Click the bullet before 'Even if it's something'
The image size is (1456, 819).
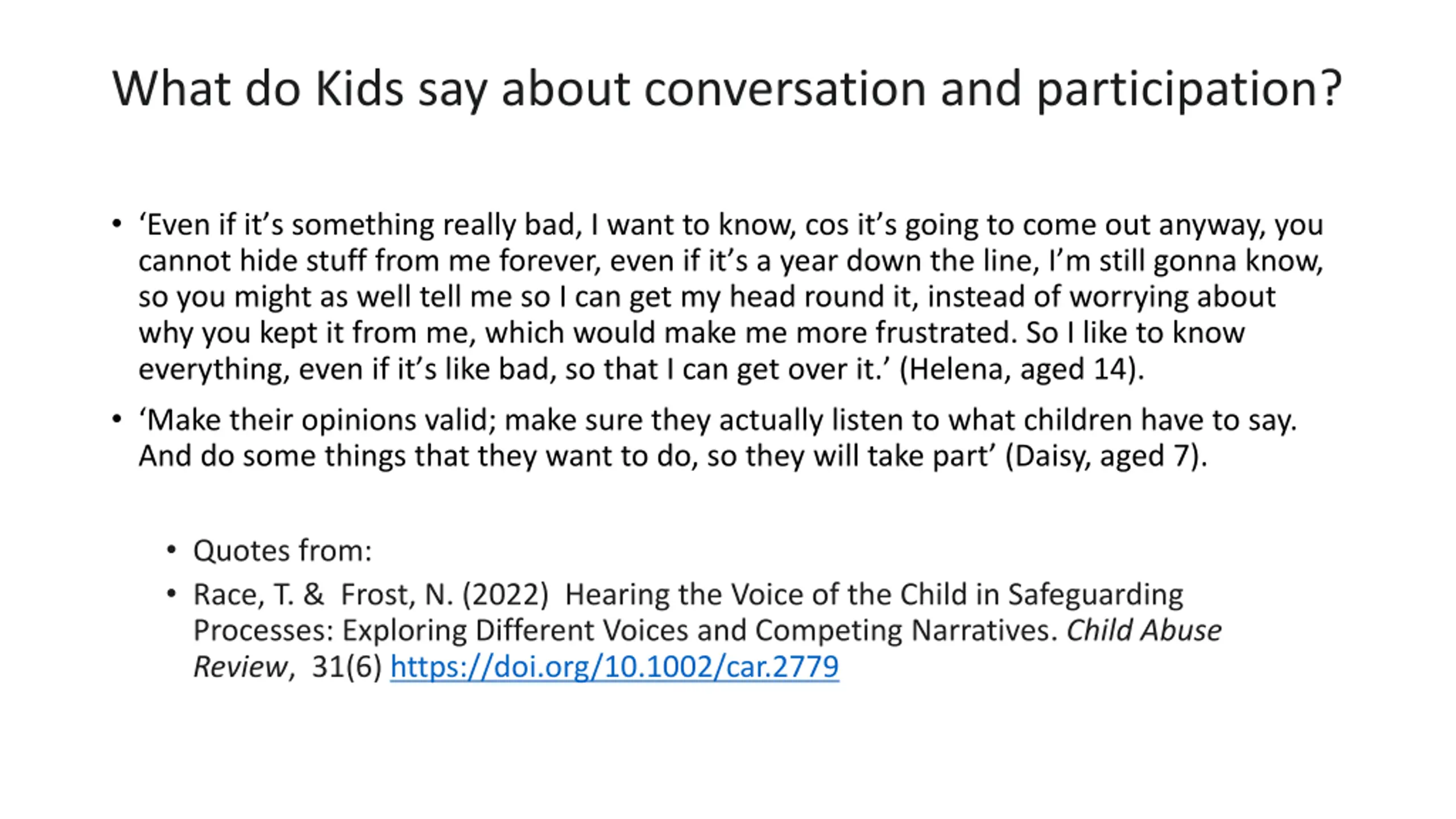click(117, 224)
